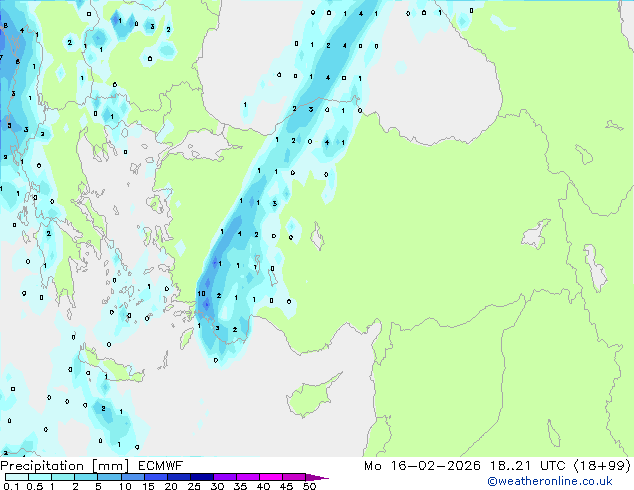Select the 5–10 mm legend color swatch
The height and width of the screenshot is (490, 634).
click(110, 477)
